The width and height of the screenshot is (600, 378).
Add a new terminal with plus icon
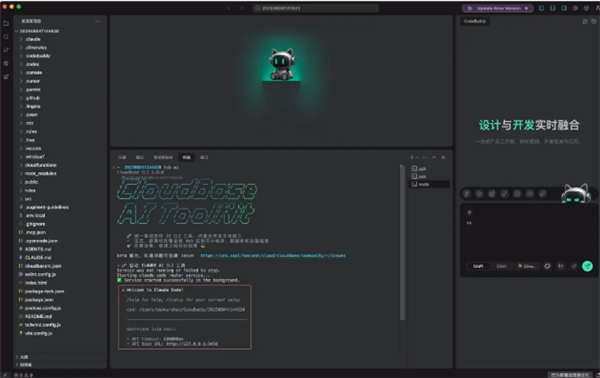[x=412, y=157]
